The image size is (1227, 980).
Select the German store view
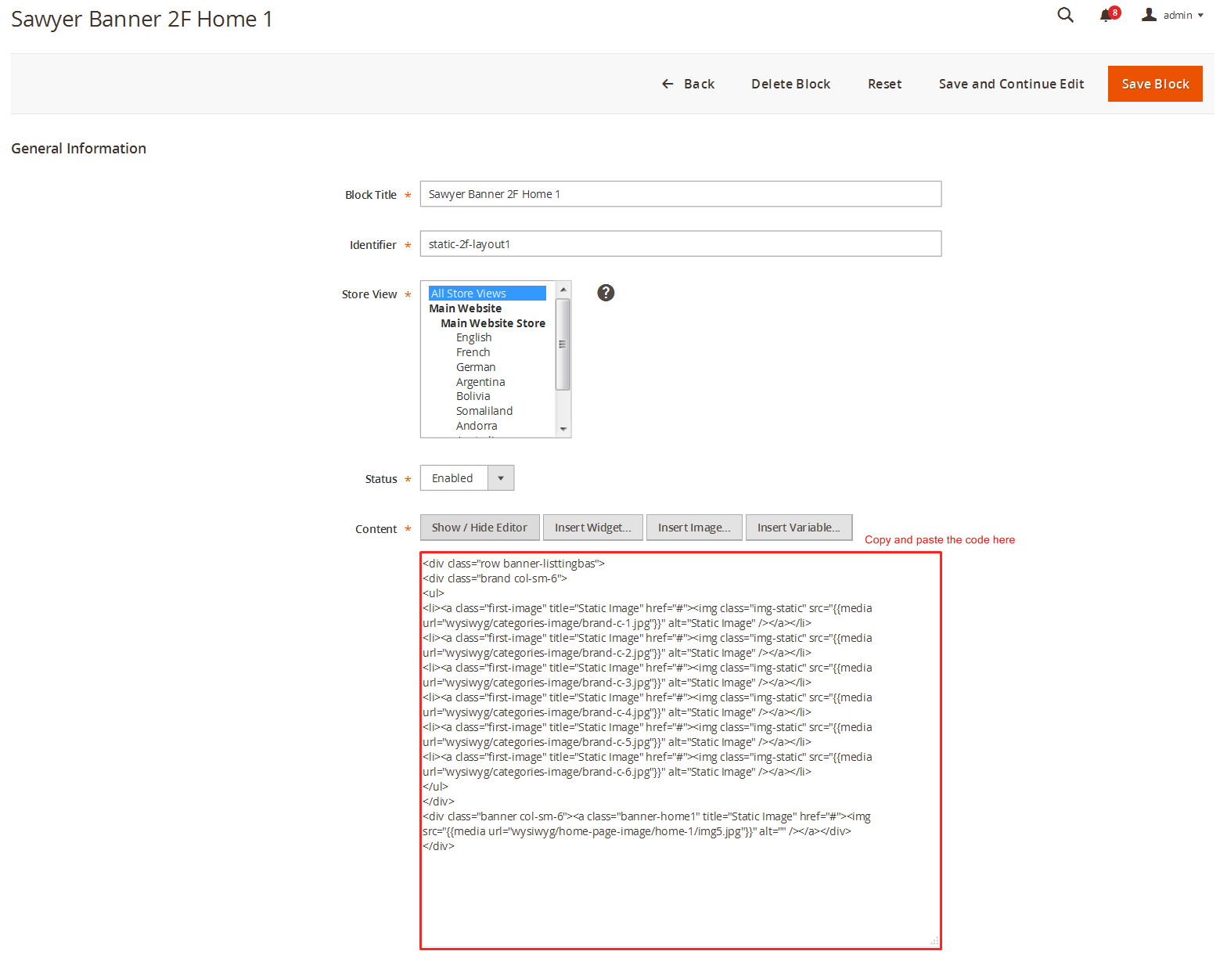[x=476, y=367]
